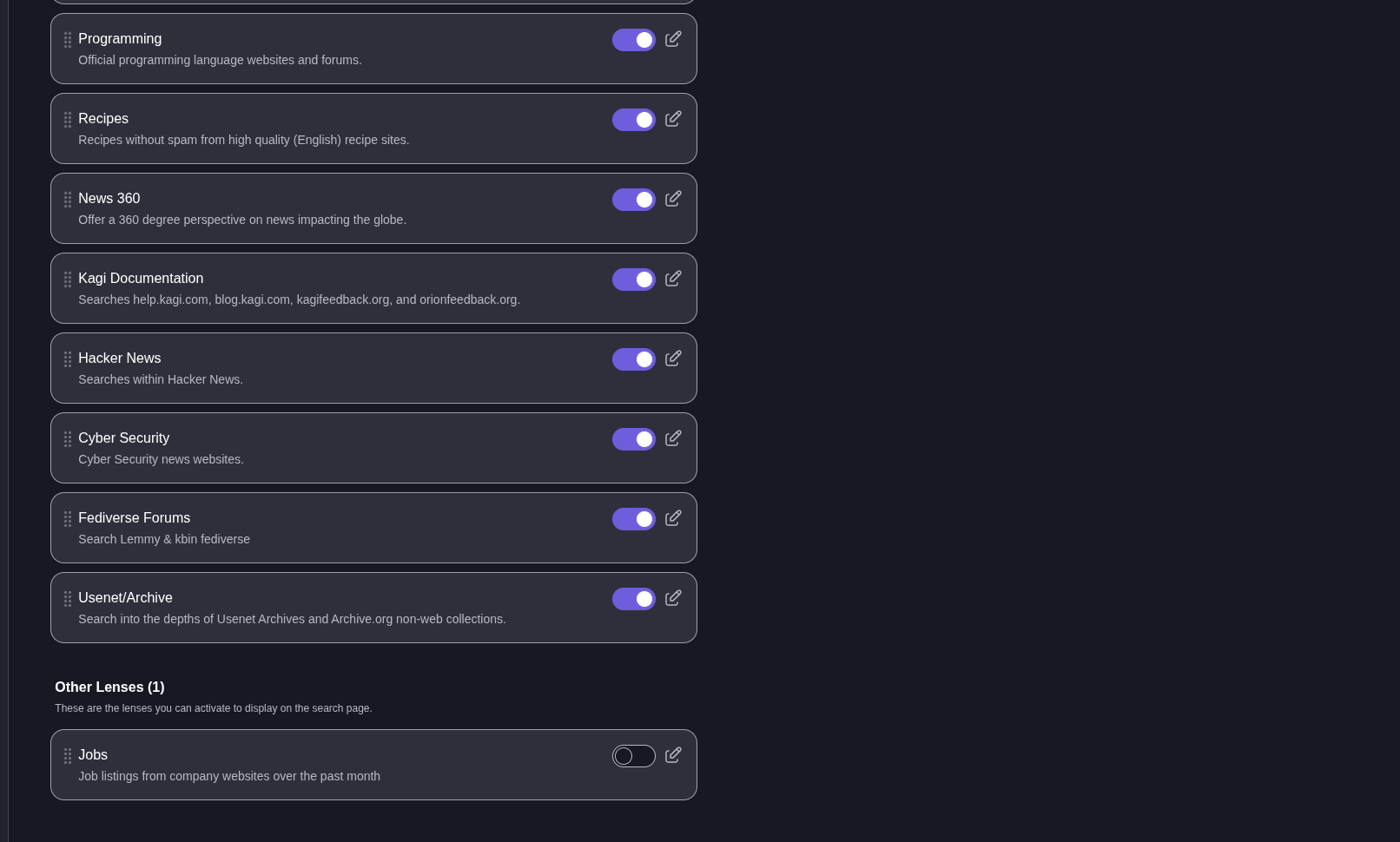Edit the Programming lens

[673, 39]
